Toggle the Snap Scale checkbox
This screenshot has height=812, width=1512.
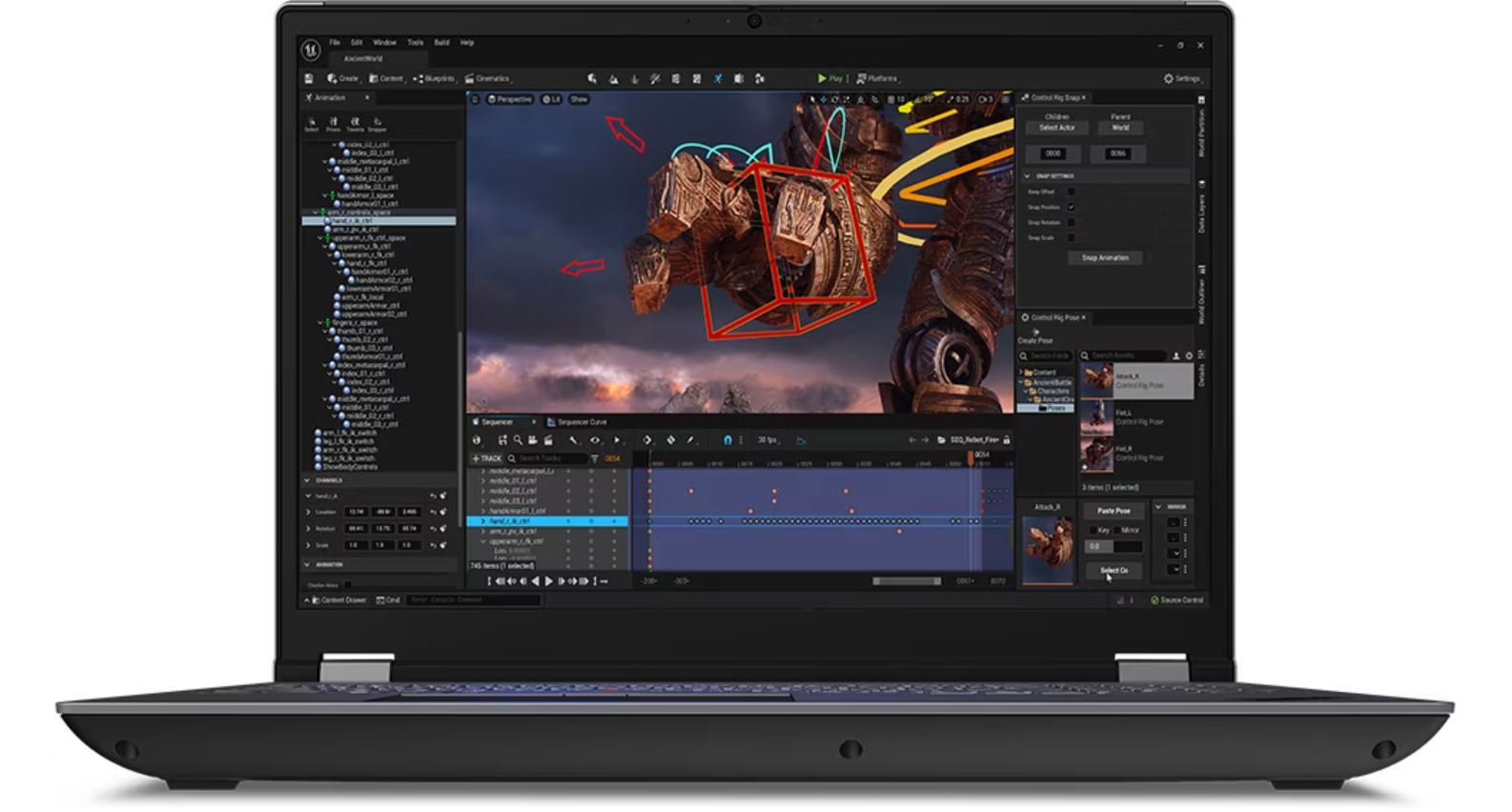[1071, 237]
